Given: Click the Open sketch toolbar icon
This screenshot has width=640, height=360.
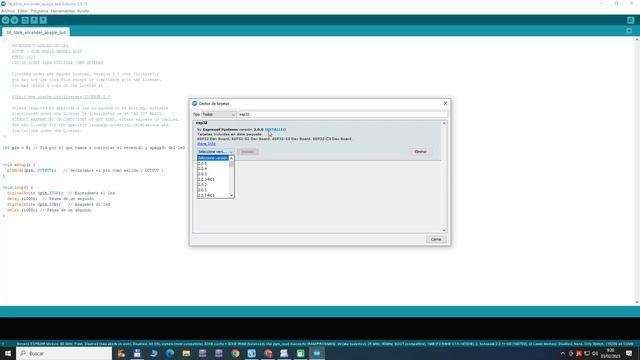Looking at the screenshot, I should click(34, 20).
